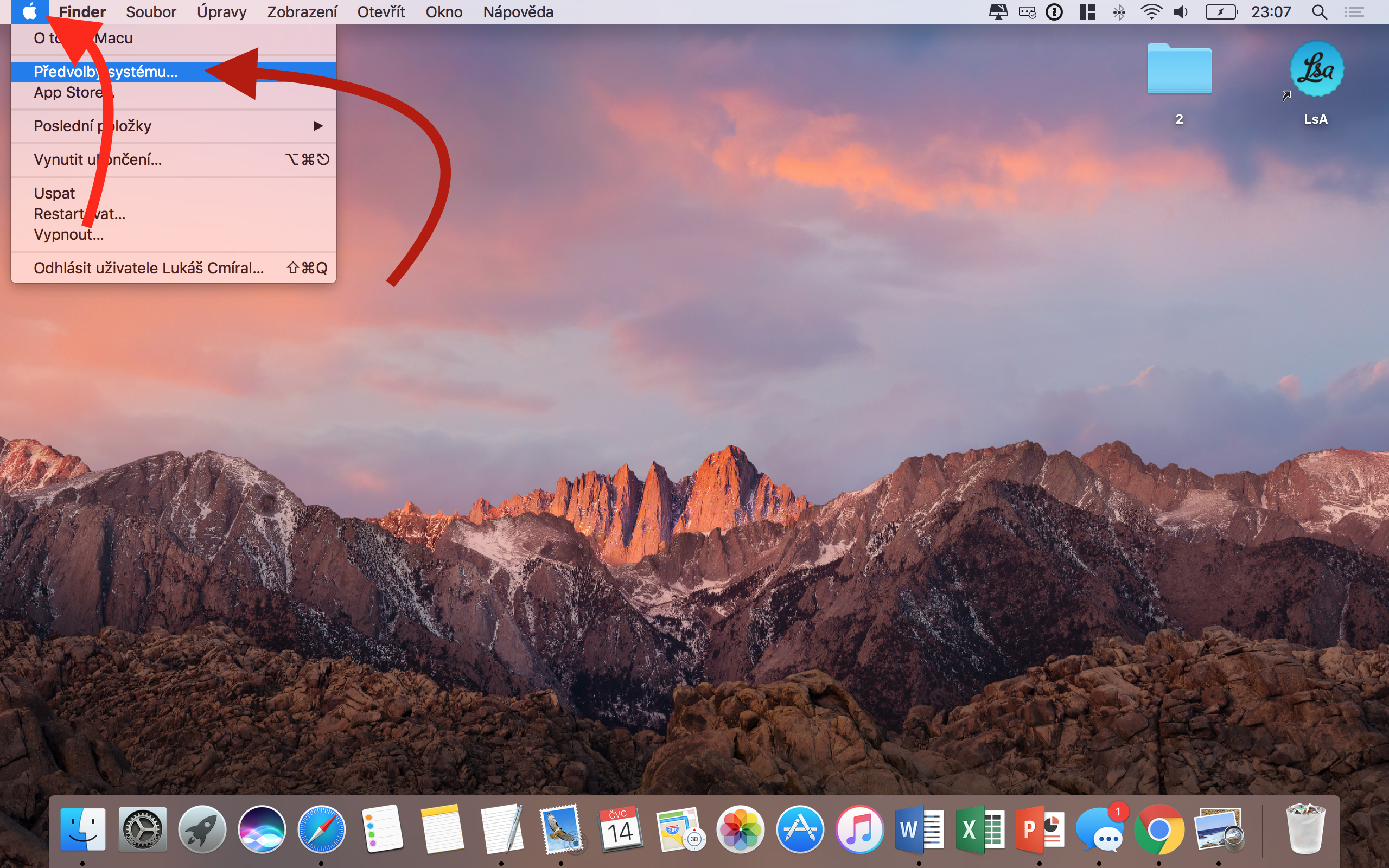Open the Zobrazení menu

pos(302,11)
